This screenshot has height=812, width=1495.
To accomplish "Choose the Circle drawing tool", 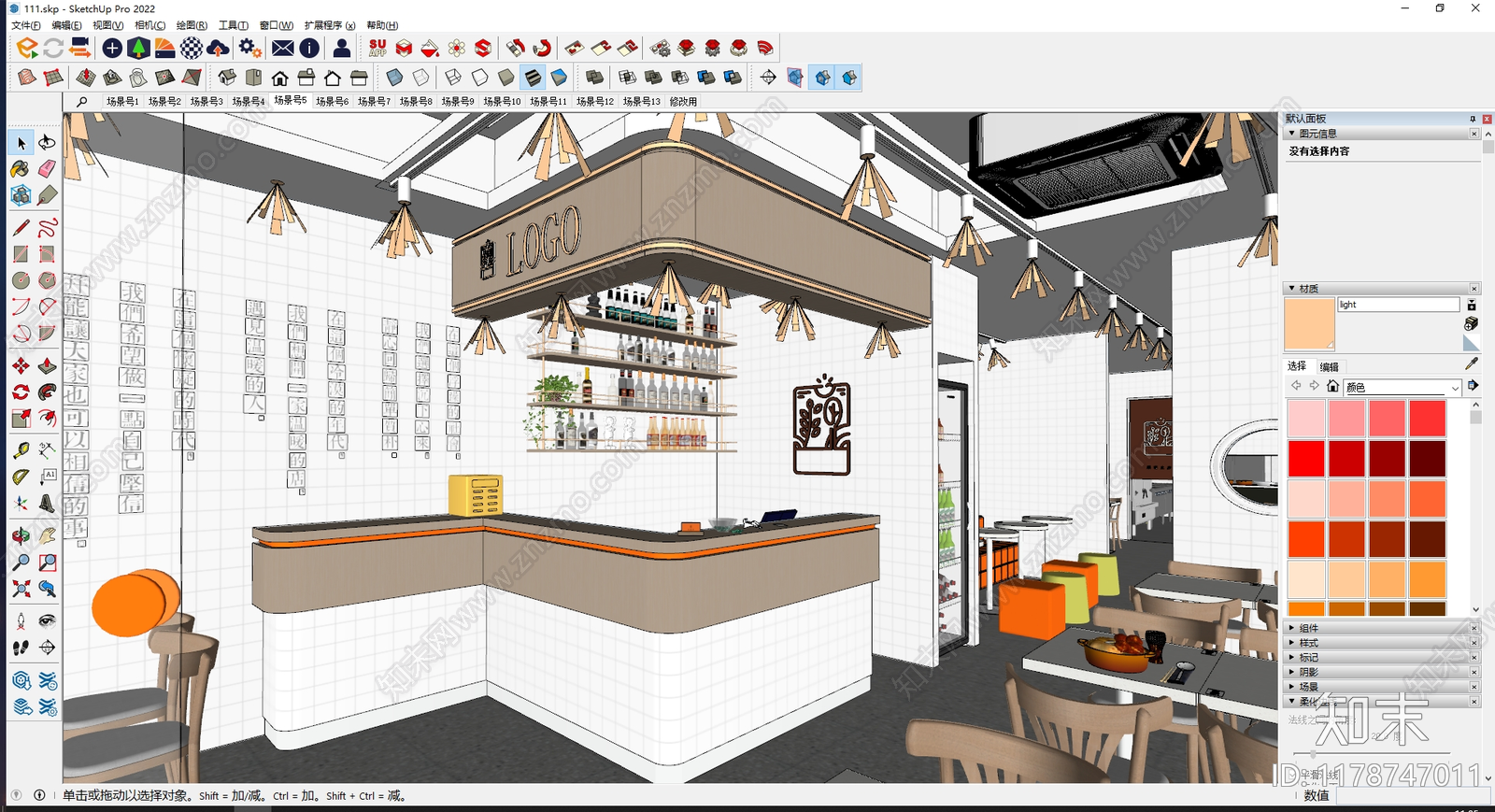I will [x=21, y=280].
